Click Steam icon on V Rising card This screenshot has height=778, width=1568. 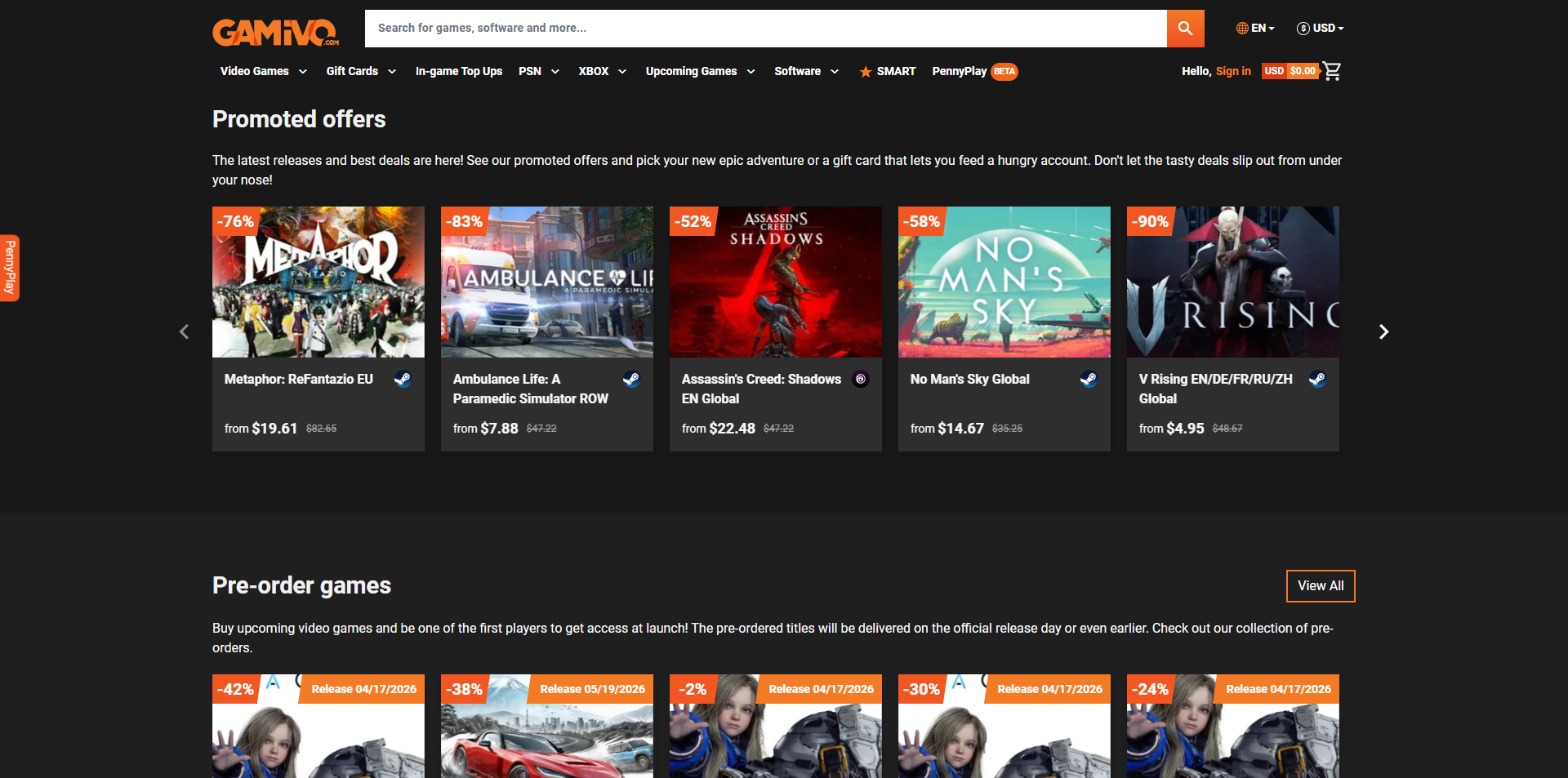point(1318,379)
